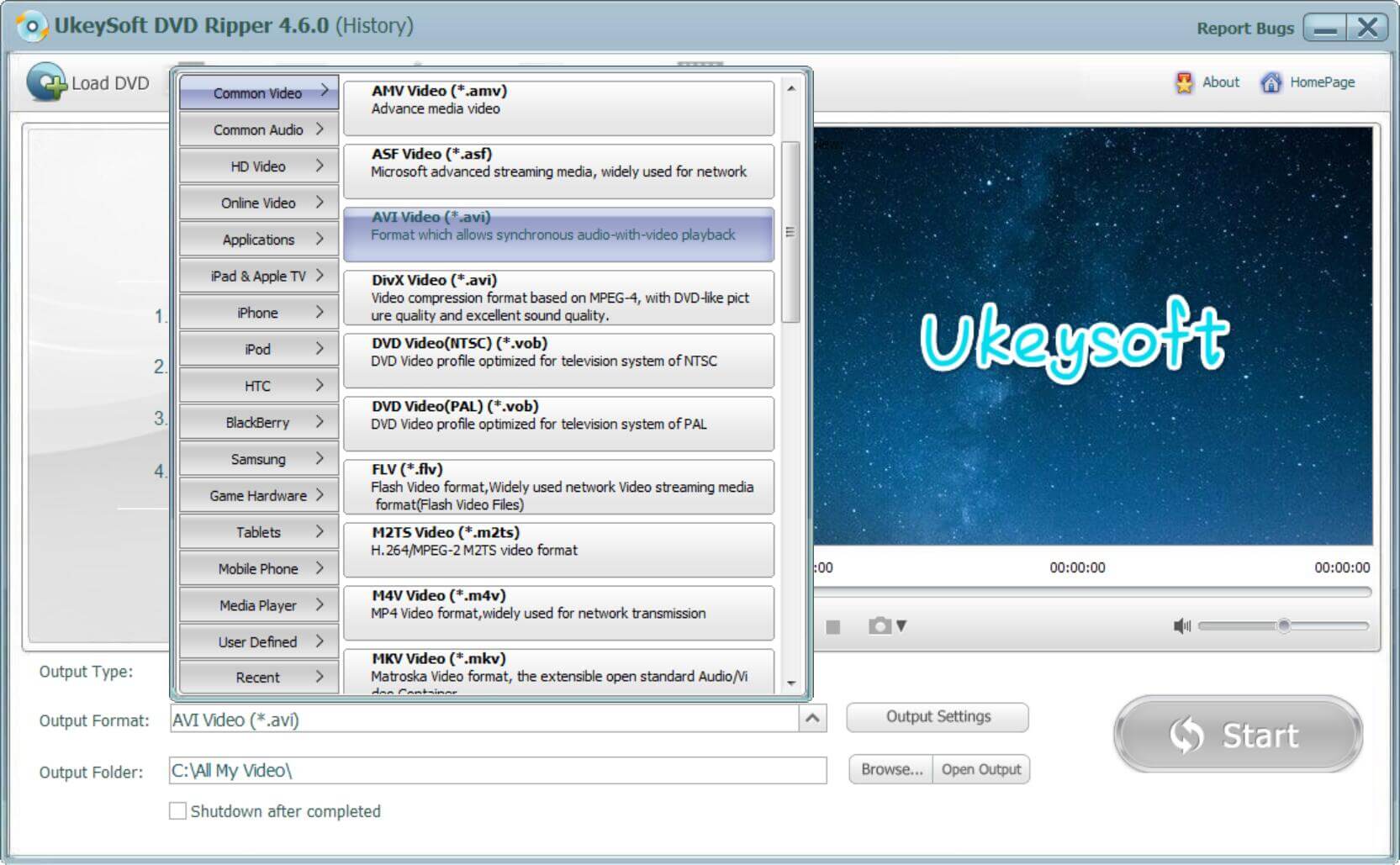
Task: Click the snapshot camera icon
Action: pyautogui.click(x=879, y=626)
